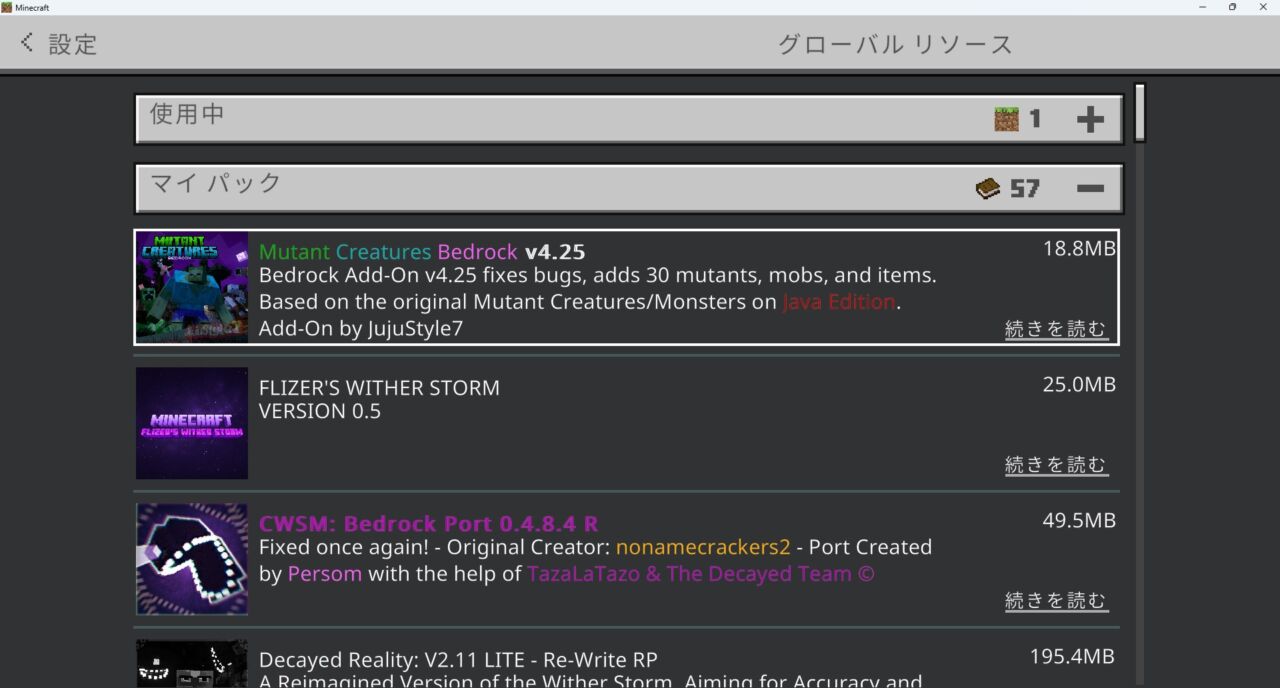This screenshot has width=1280, height=688.
Task: Go back to 設定 with the back arrow
Action: (x=27, y=43)
